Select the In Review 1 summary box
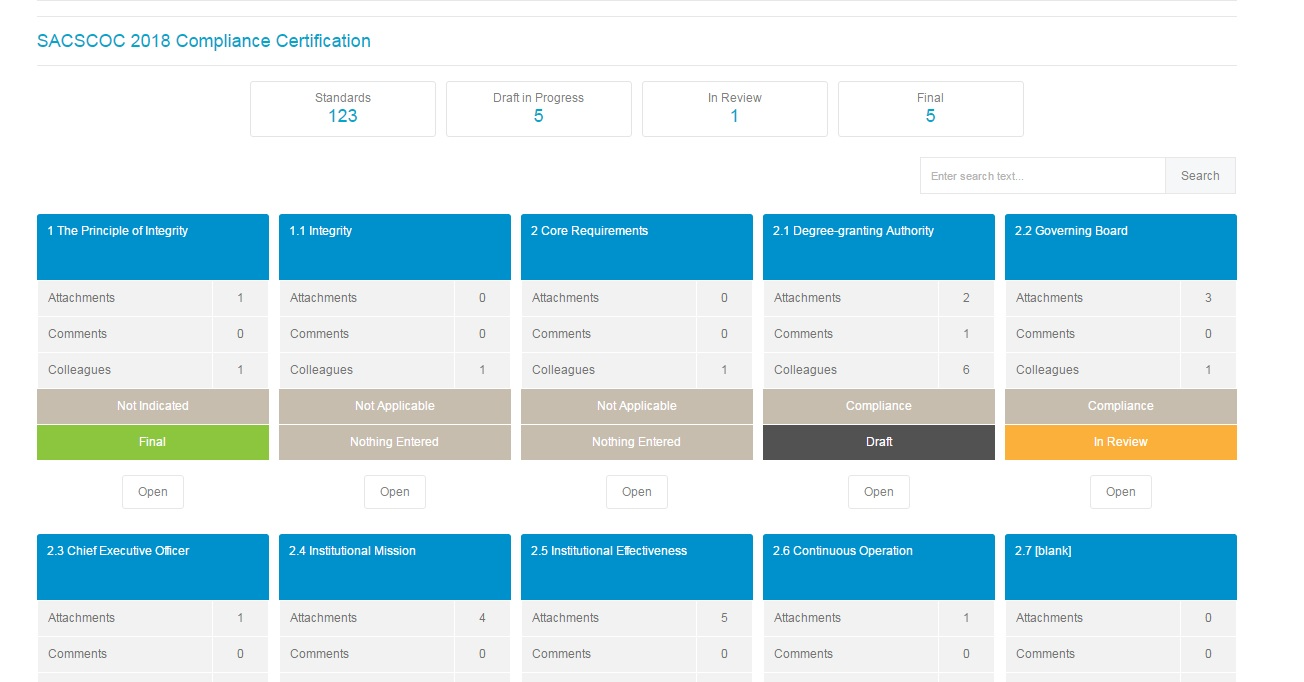This screenshot has height=682, width=1304. click(x=735, y=109)
